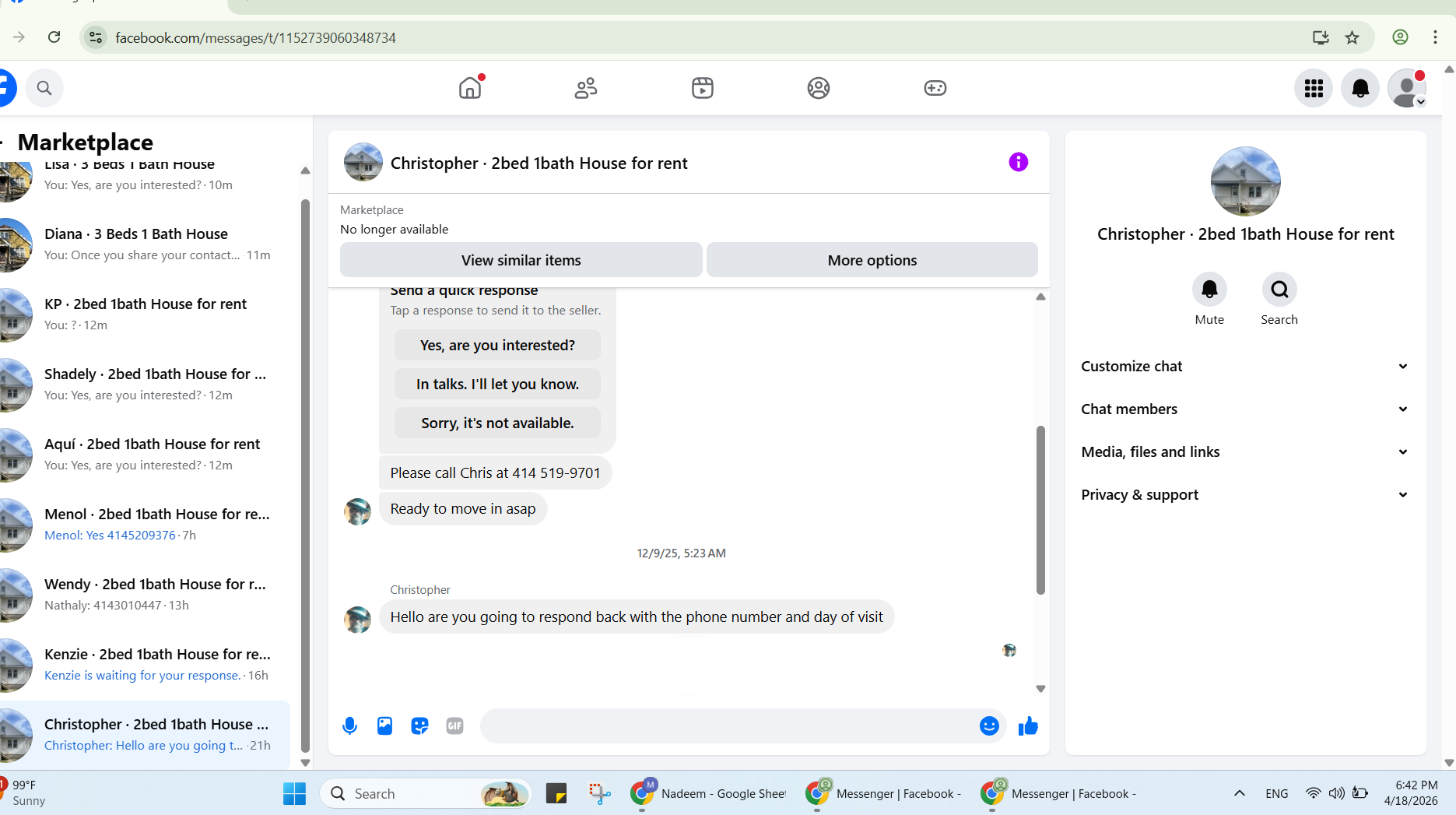Open the emoji picker smiley icon
Screen dimensions: 1456x815
[989, 726]
